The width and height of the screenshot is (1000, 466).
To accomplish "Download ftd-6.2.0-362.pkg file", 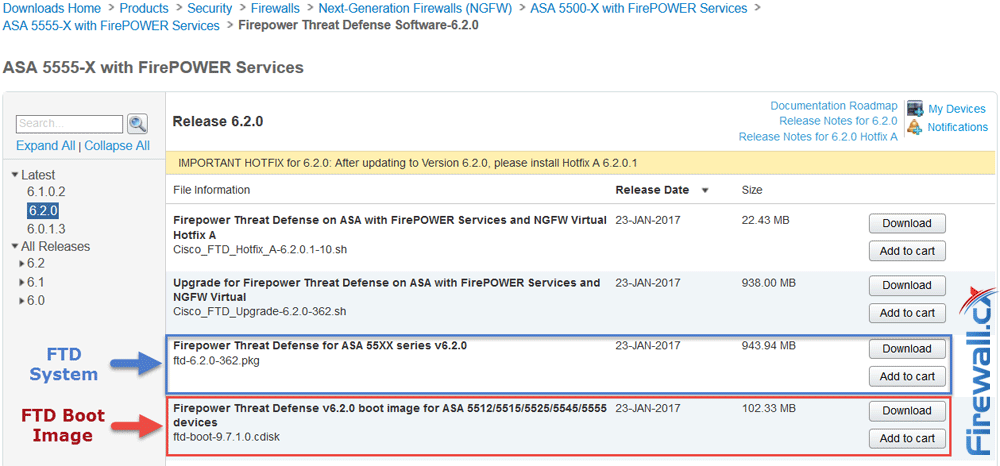I will tap(907, 349).
